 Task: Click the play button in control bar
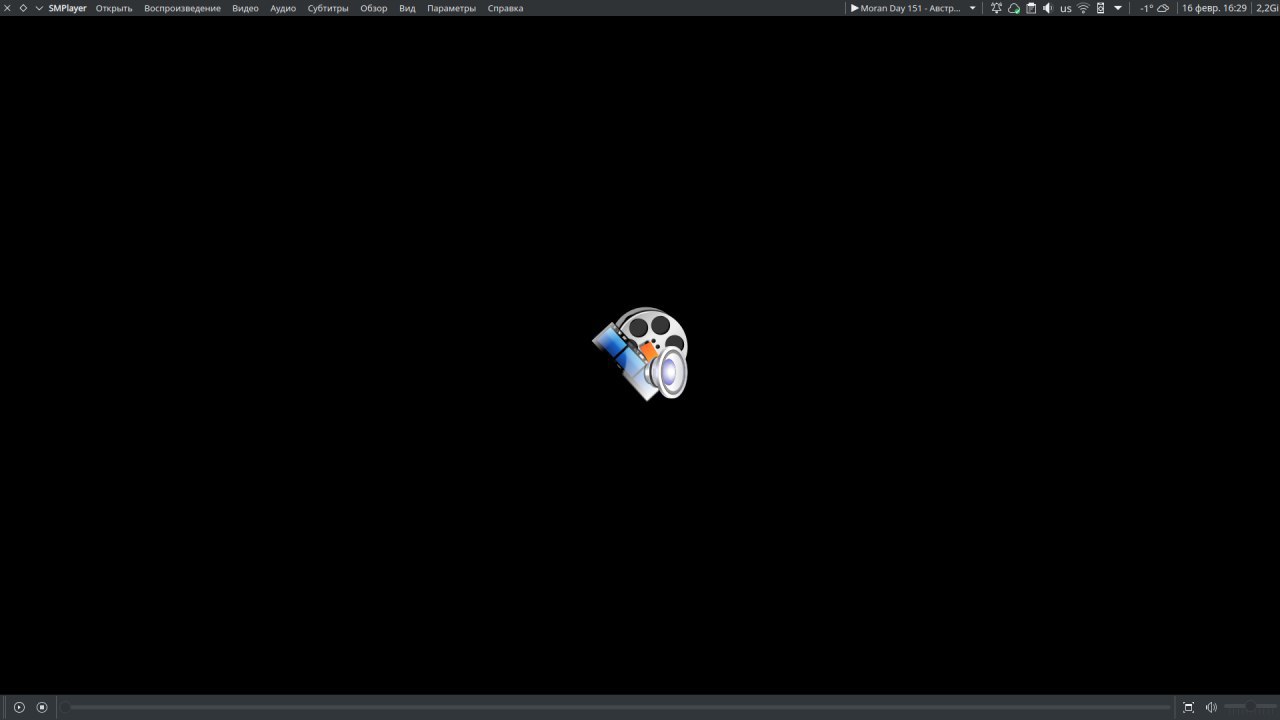click(19, 707)
